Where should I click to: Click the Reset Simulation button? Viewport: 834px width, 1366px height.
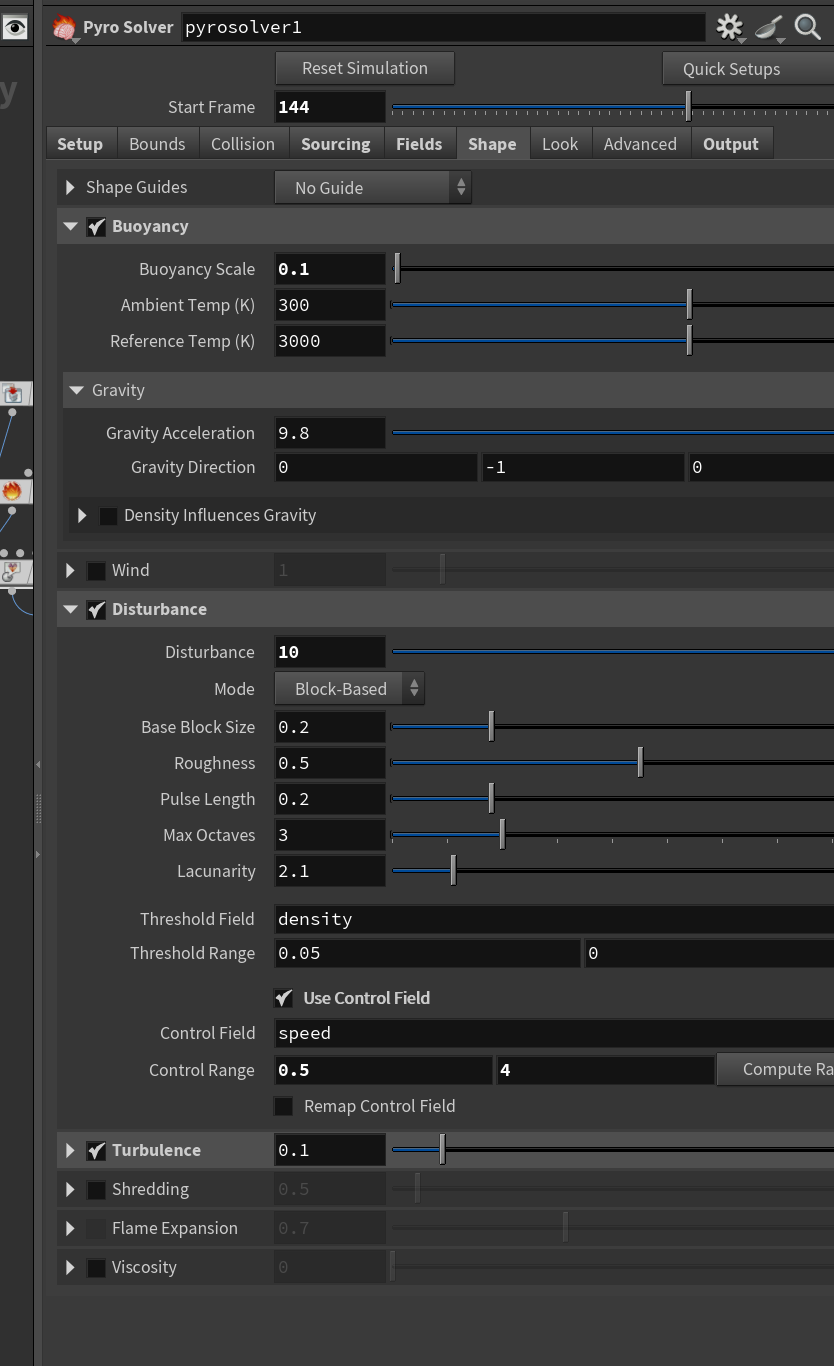[365, 68]
